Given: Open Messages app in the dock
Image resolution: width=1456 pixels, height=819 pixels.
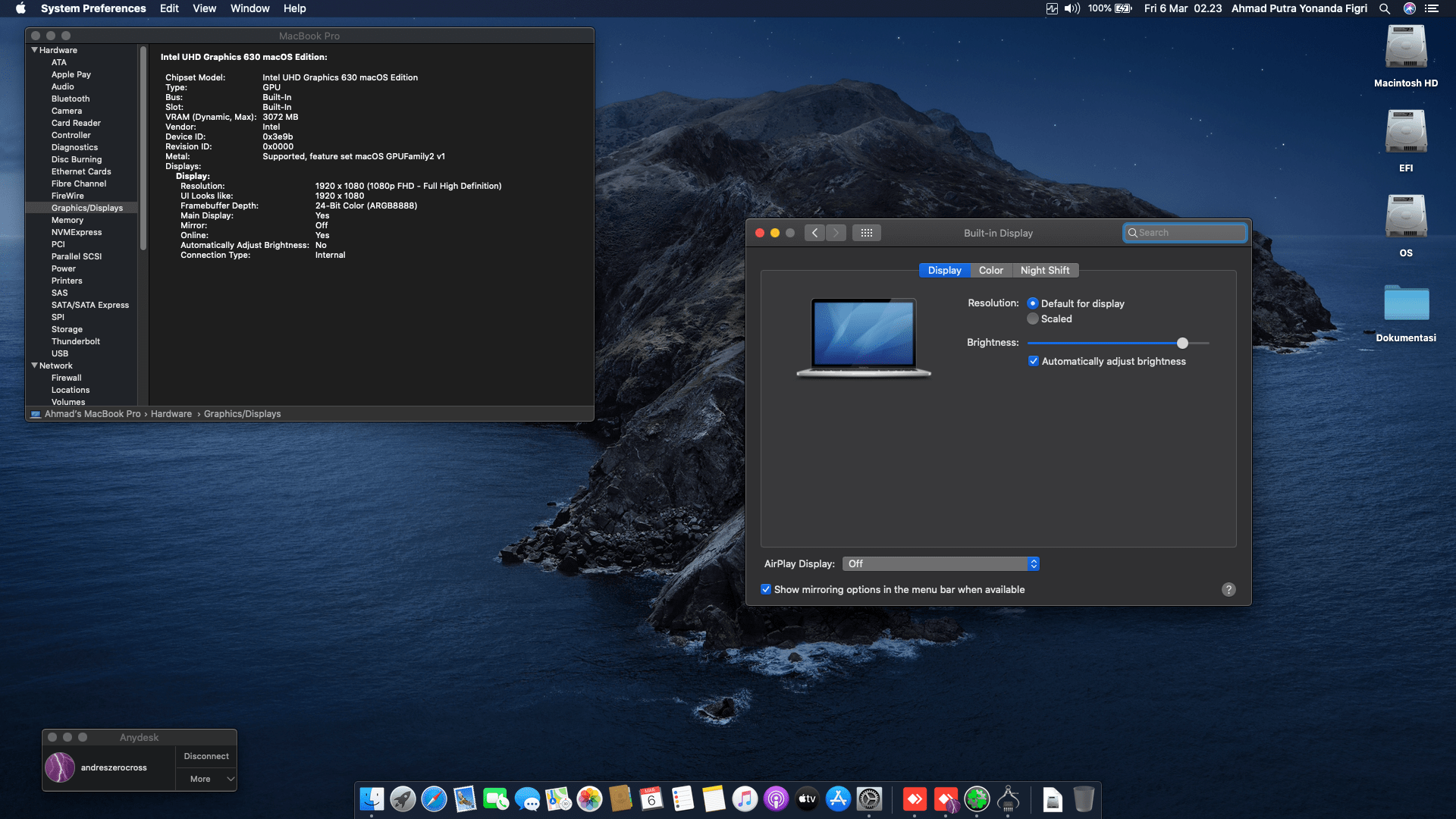Looking at the screenshot, I should click(x=527, y=799).
